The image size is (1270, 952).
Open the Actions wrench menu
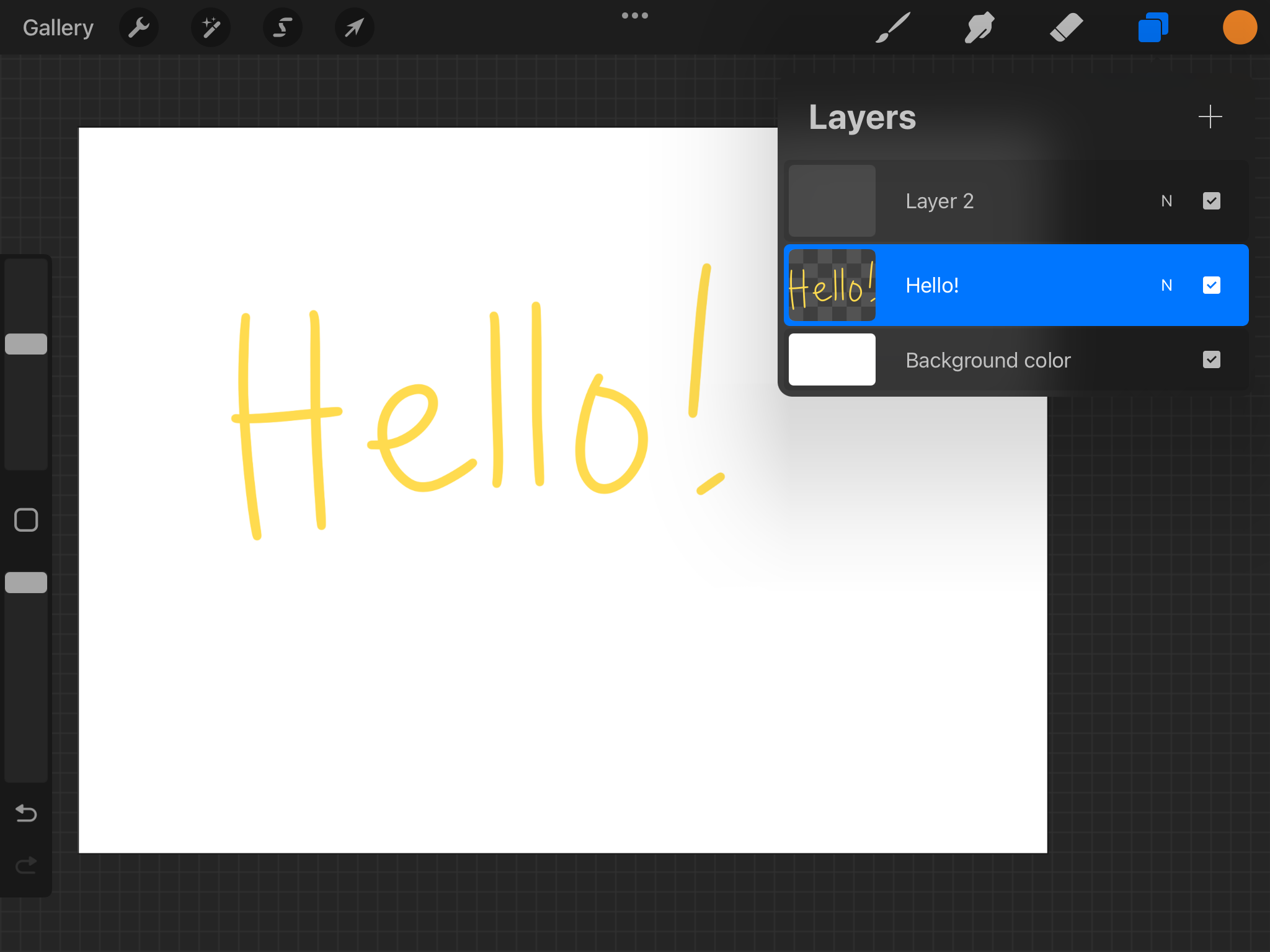139,27
